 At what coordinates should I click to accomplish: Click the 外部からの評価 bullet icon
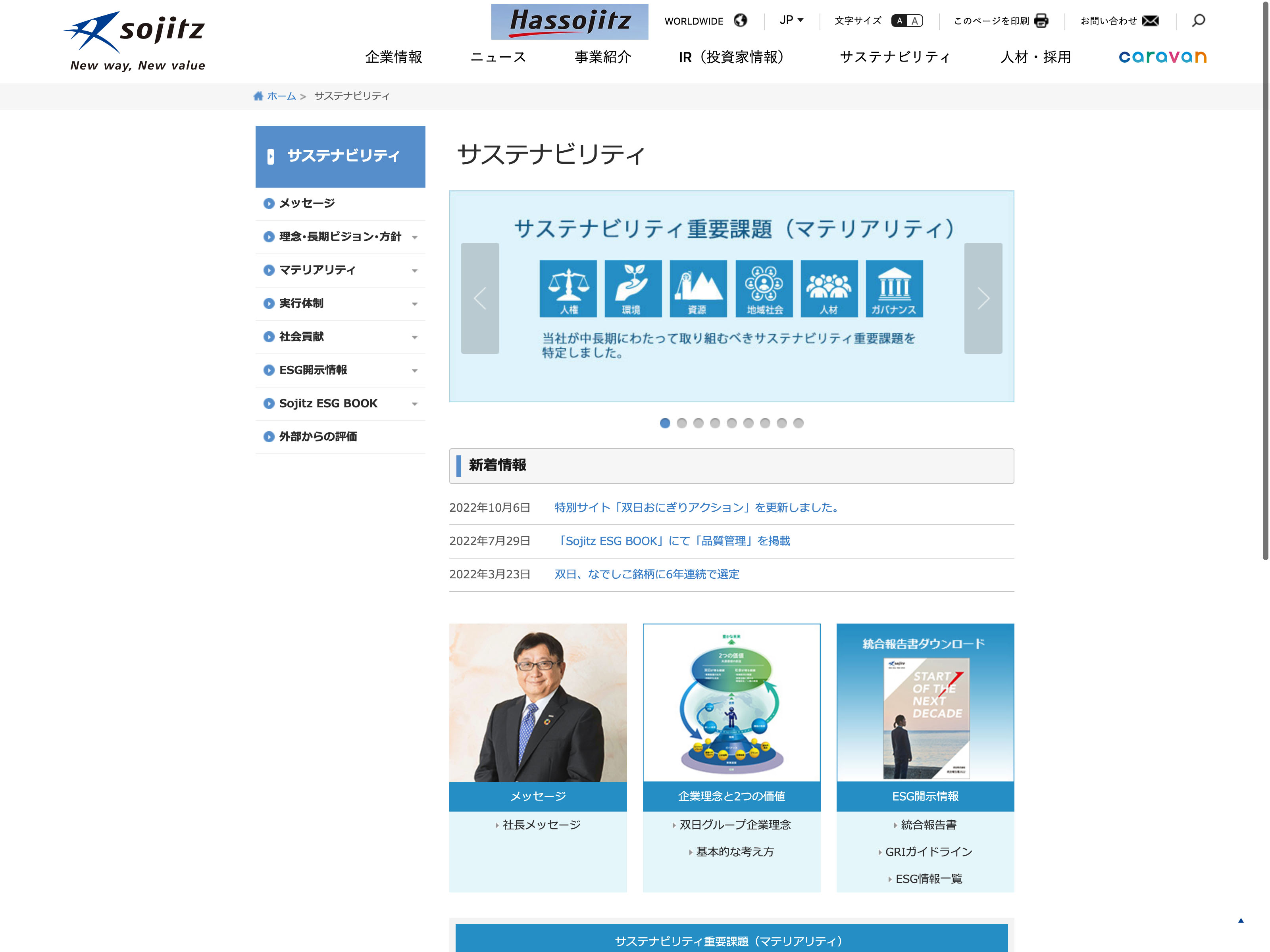(269, 437)
